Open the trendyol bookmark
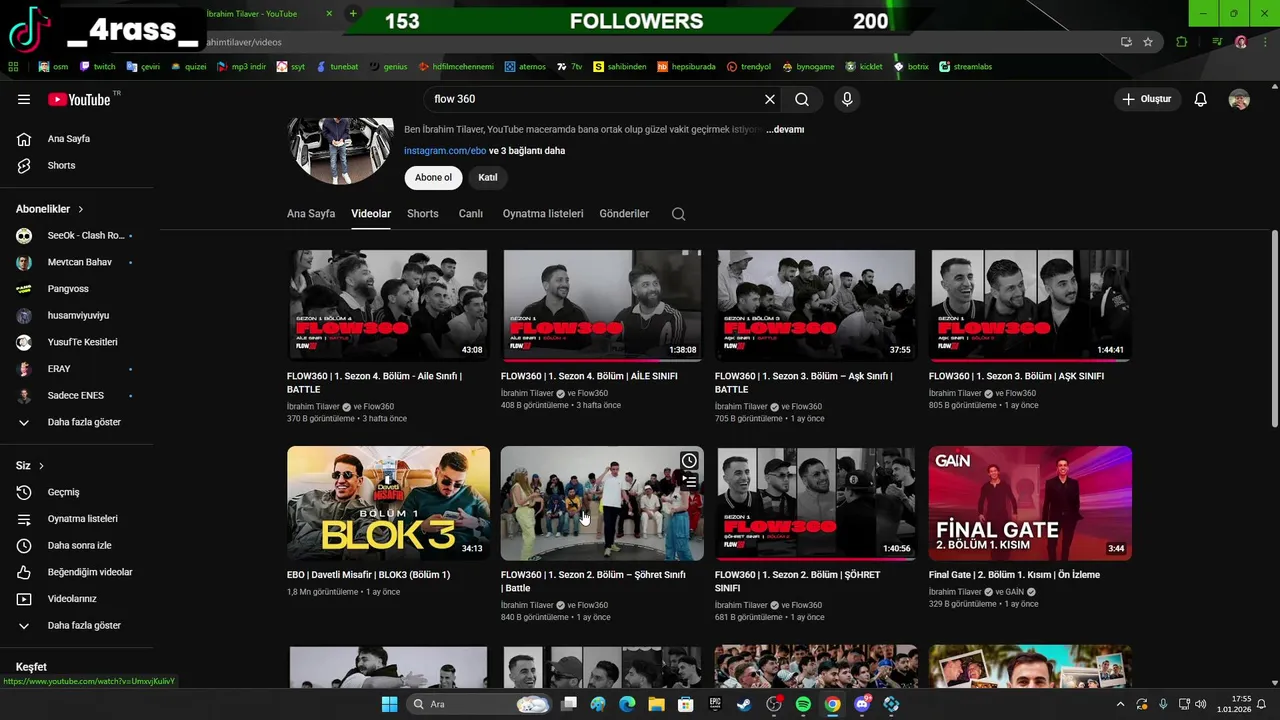This screenshot has height=720, width=1280. (749, 67)
